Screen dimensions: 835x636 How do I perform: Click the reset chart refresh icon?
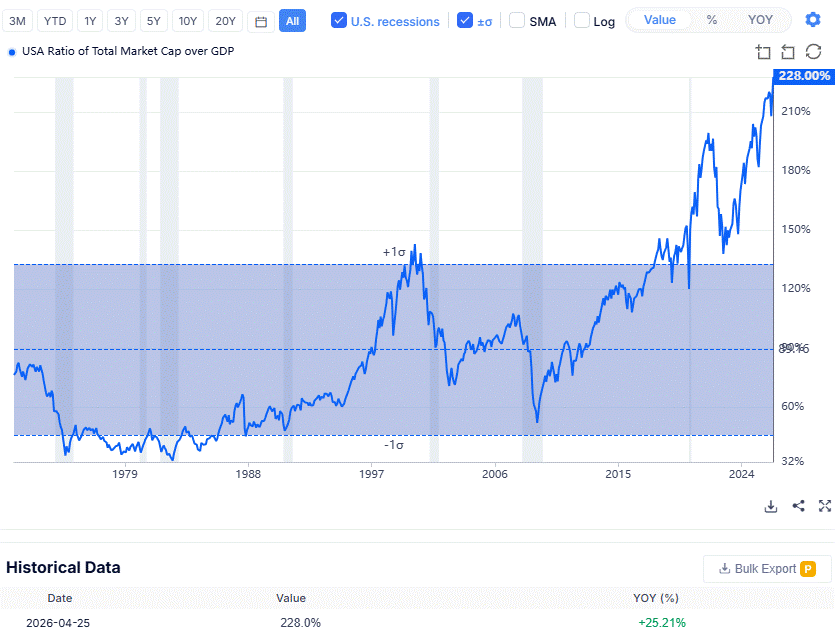[812, 52]
